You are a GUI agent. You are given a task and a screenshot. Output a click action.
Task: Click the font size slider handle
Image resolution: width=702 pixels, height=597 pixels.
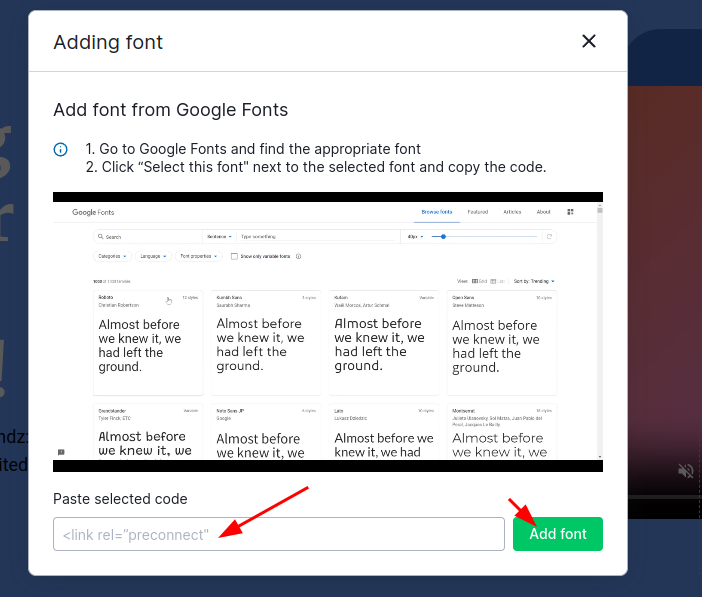click(443, 237)
